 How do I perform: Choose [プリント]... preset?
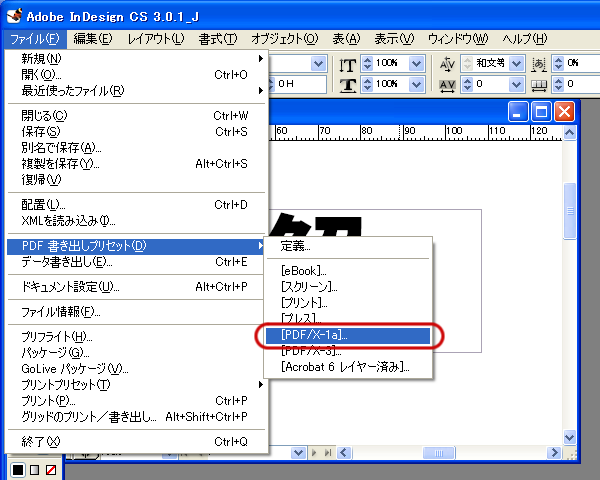348,303
